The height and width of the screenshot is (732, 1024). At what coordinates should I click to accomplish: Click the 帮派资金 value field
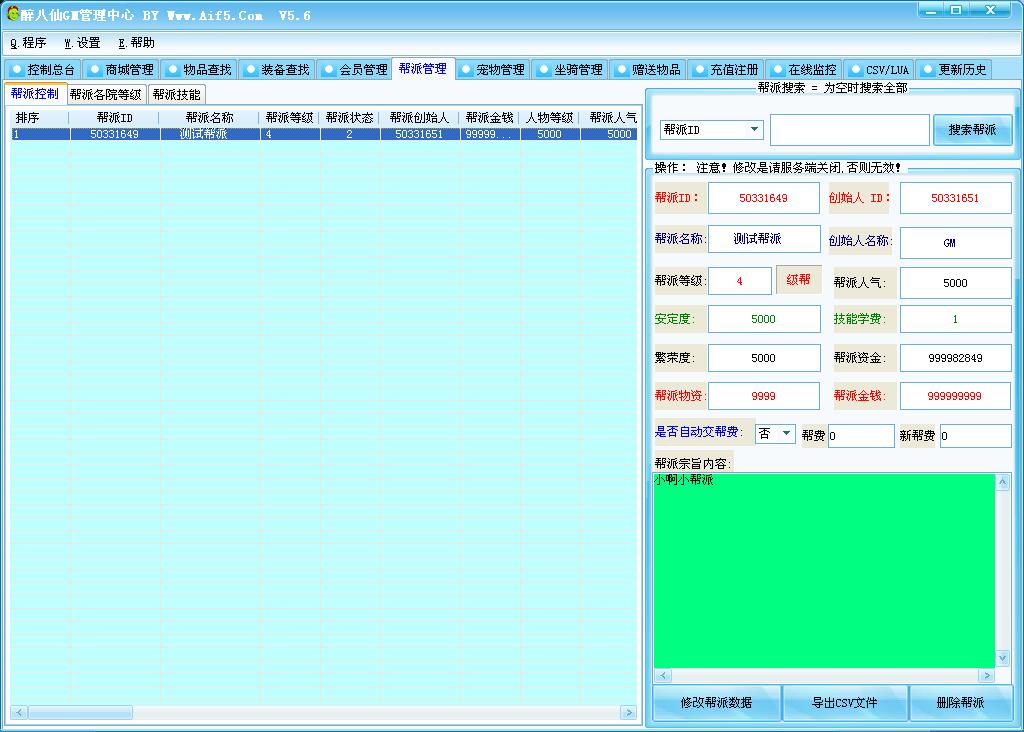(x=955, y=358)
